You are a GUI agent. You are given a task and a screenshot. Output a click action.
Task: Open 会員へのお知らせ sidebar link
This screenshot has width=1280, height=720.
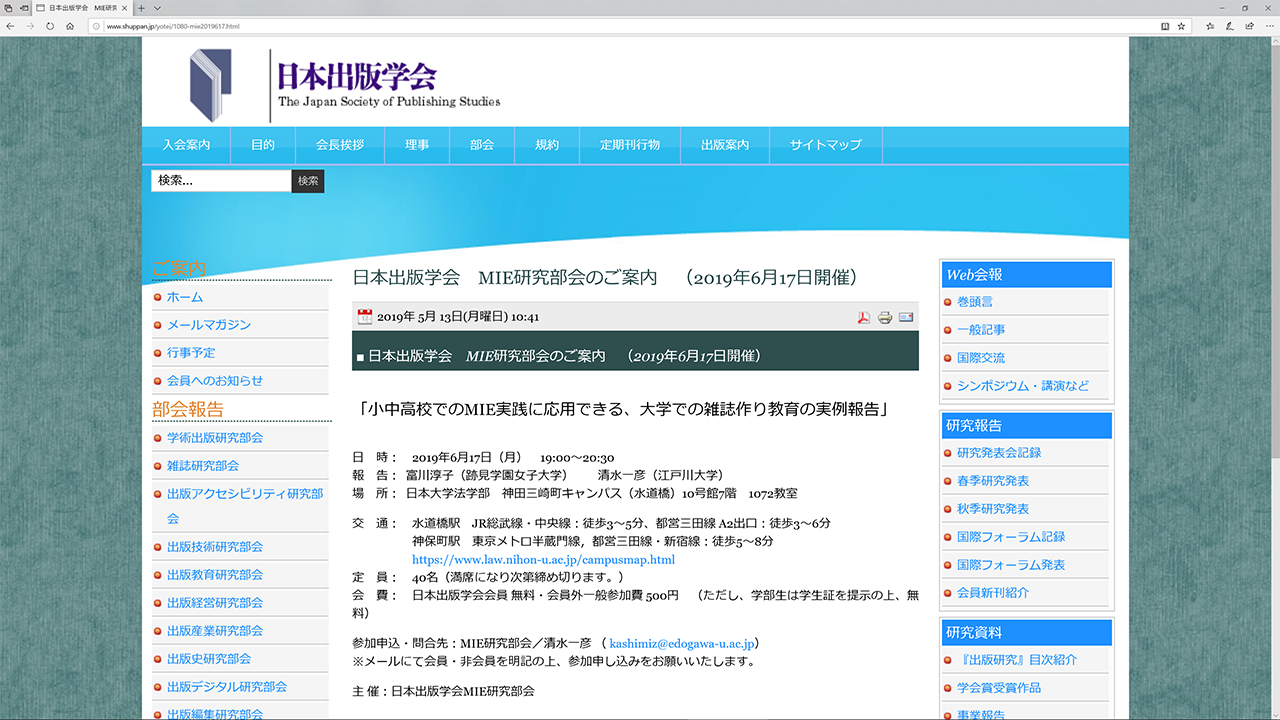(x=215, y=381)
